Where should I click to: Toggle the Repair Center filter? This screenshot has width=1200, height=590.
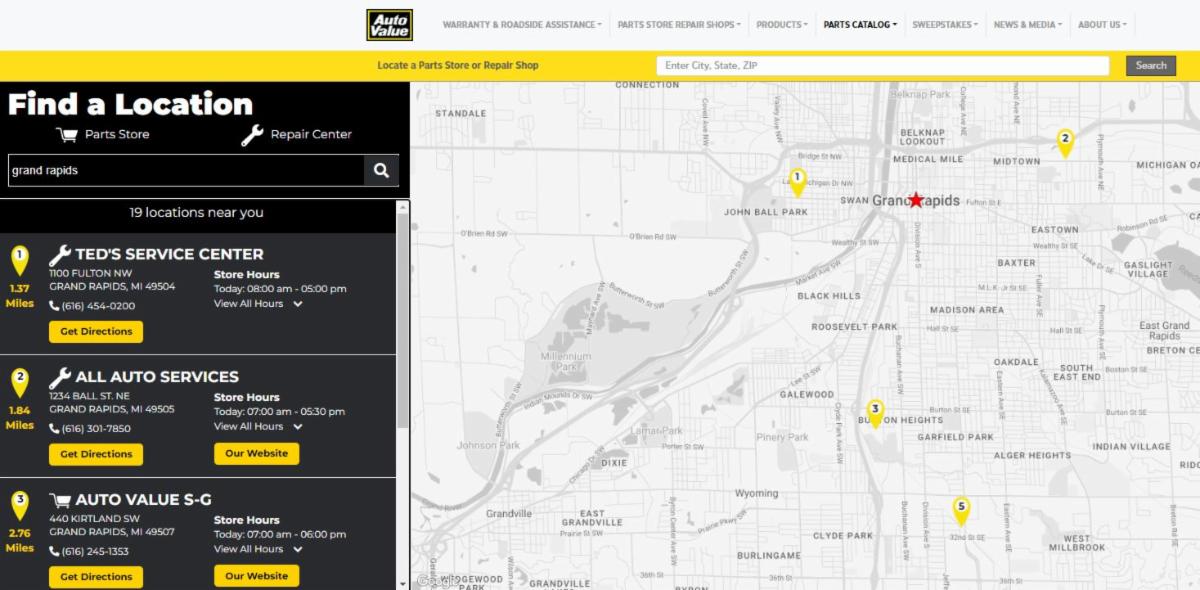click(x=296, y=134)
